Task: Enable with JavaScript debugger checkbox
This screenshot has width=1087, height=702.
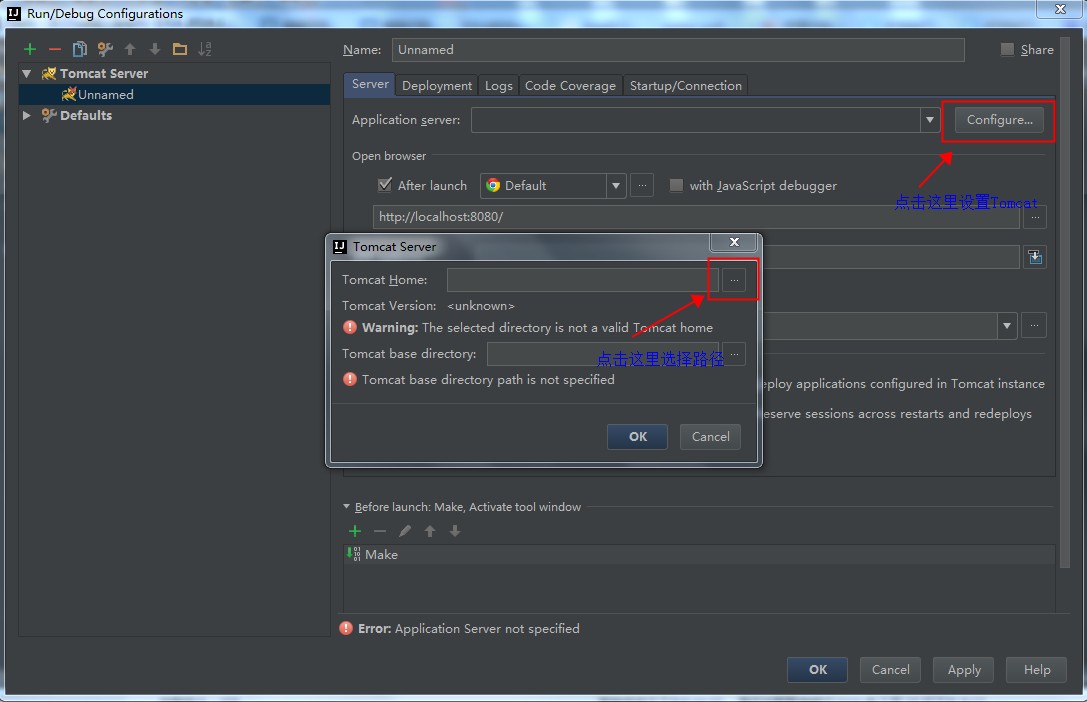Action: [676, 185]
